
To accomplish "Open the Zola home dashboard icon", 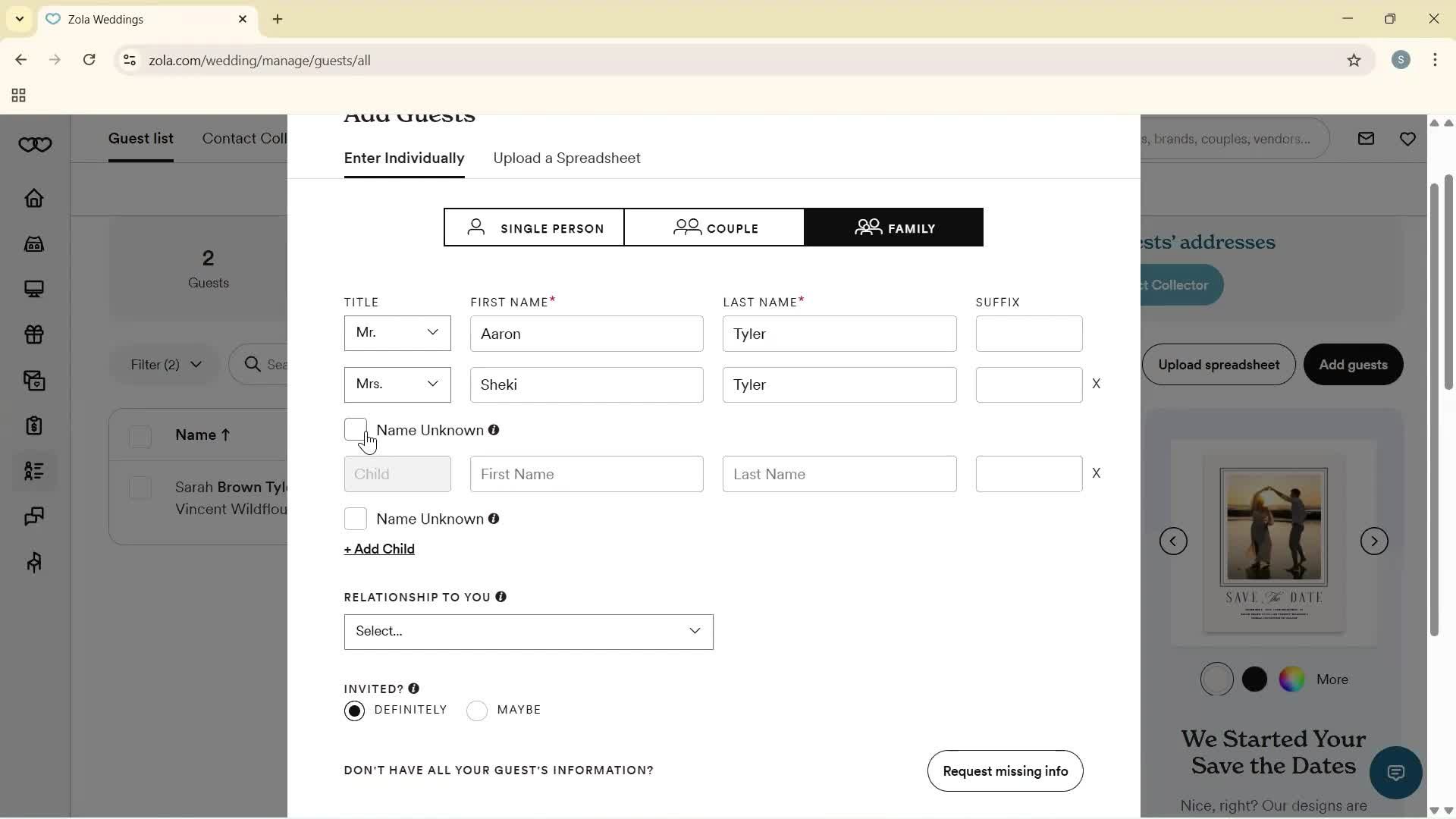I will [x=34, y=198].
